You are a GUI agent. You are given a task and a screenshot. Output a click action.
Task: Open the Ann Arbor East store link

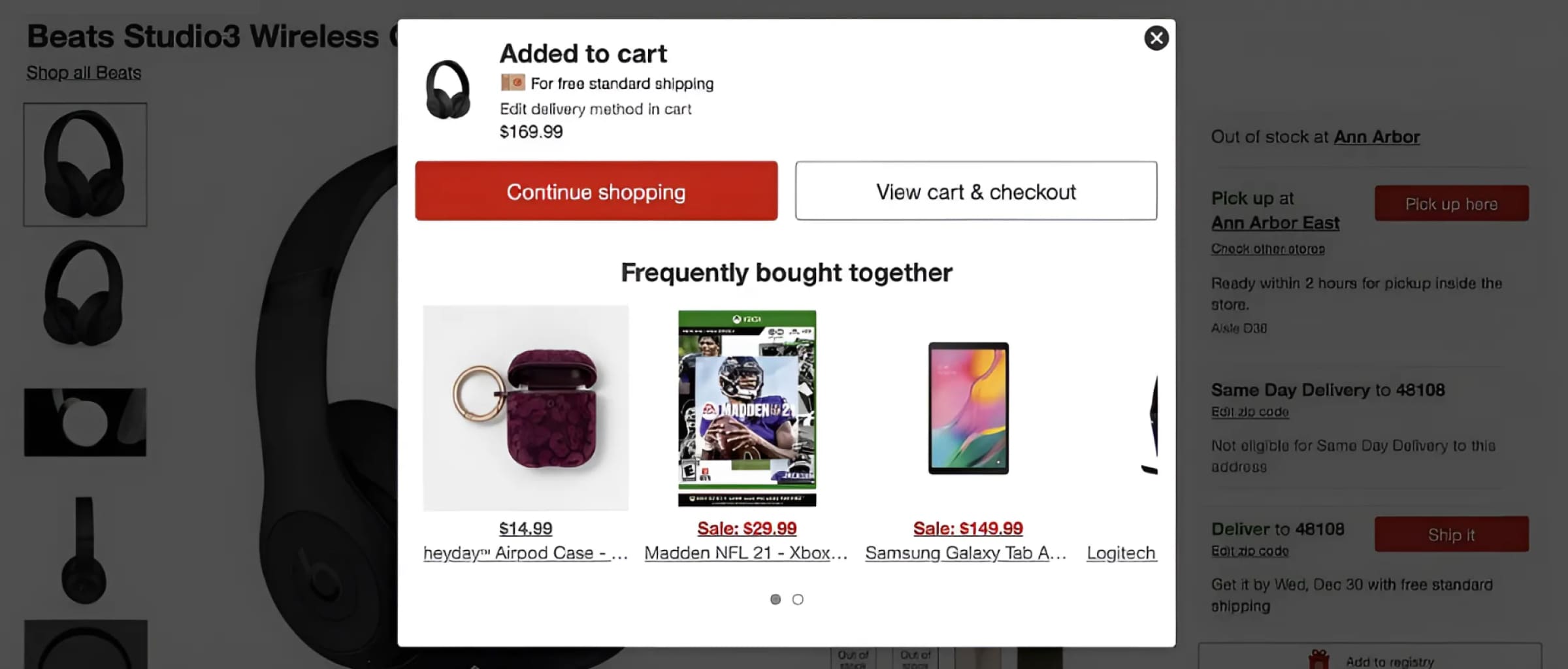[1275, 223]
